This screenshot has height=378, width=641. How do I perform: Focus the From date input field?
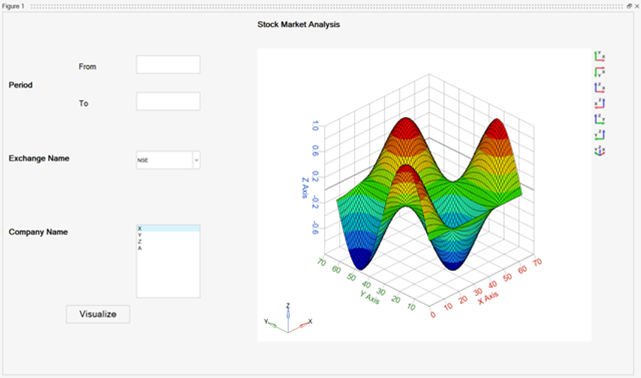168,65
